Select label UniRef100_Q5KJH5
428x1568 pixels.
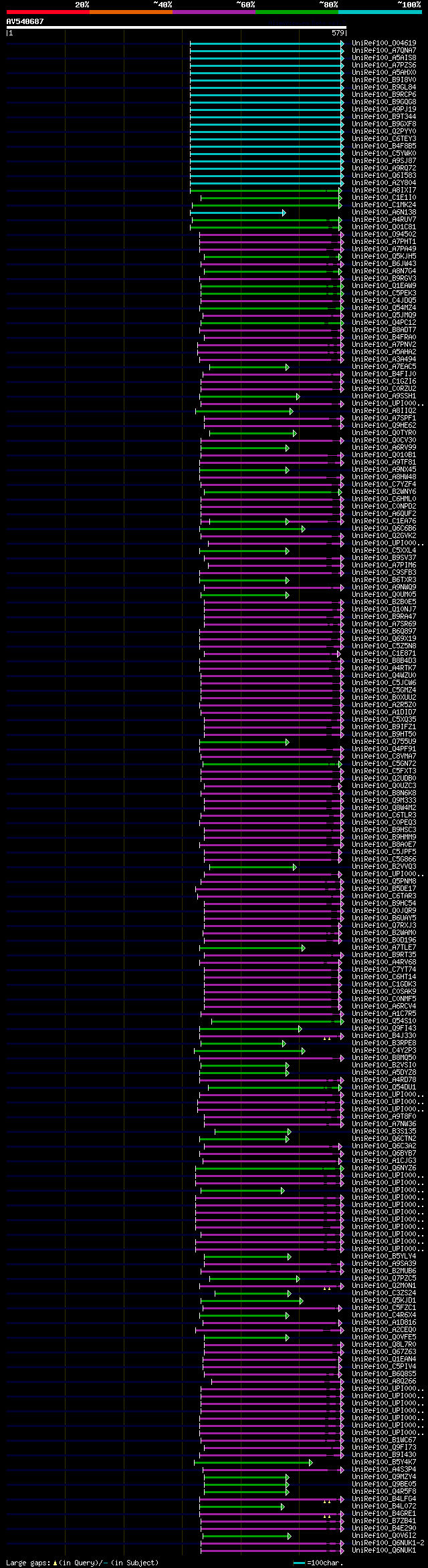[384, 257]
